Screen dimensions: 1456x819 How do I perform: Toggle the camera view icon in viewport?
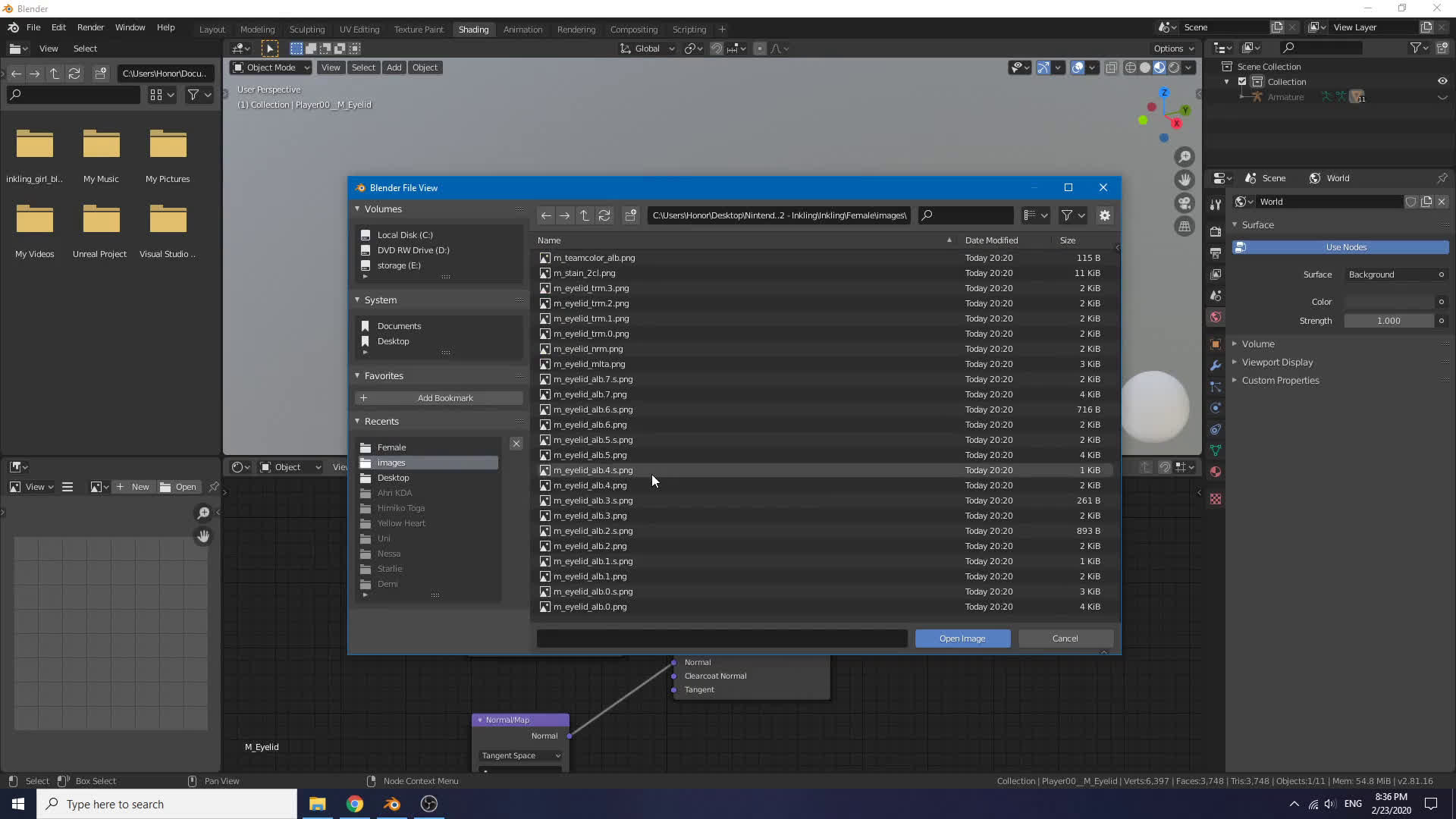(x=1184, y=203)
